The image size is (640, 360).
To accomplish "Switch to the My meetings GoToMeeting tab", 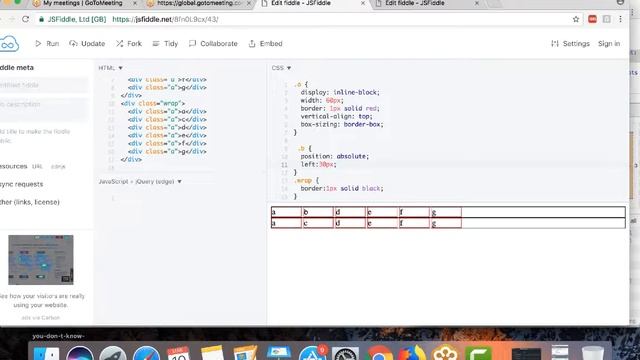I will point(83,3).
